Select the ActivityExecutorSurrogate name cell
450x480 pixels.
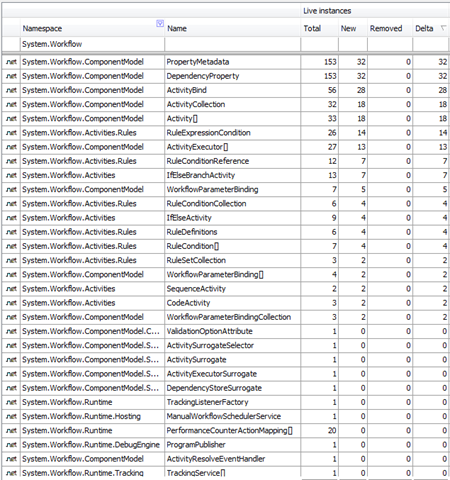233,374
